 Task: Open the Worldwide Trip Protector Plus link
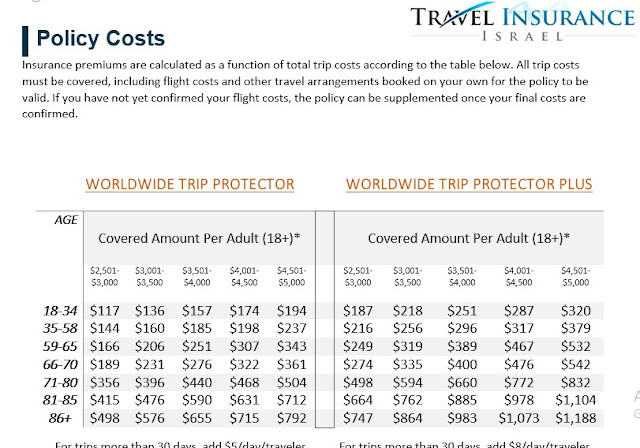pos(469,184)
